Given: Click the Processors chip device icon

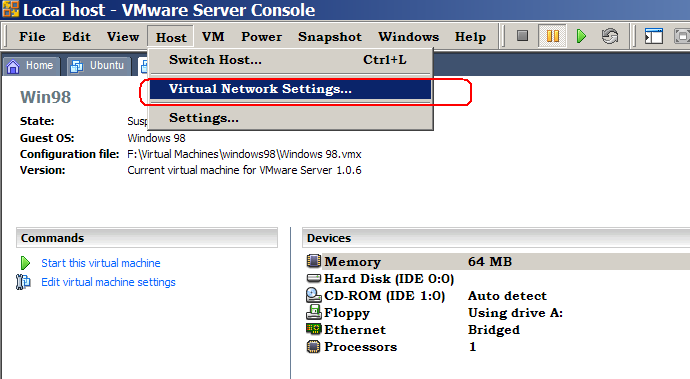Looking at the screenshot, I should [313, 347].
